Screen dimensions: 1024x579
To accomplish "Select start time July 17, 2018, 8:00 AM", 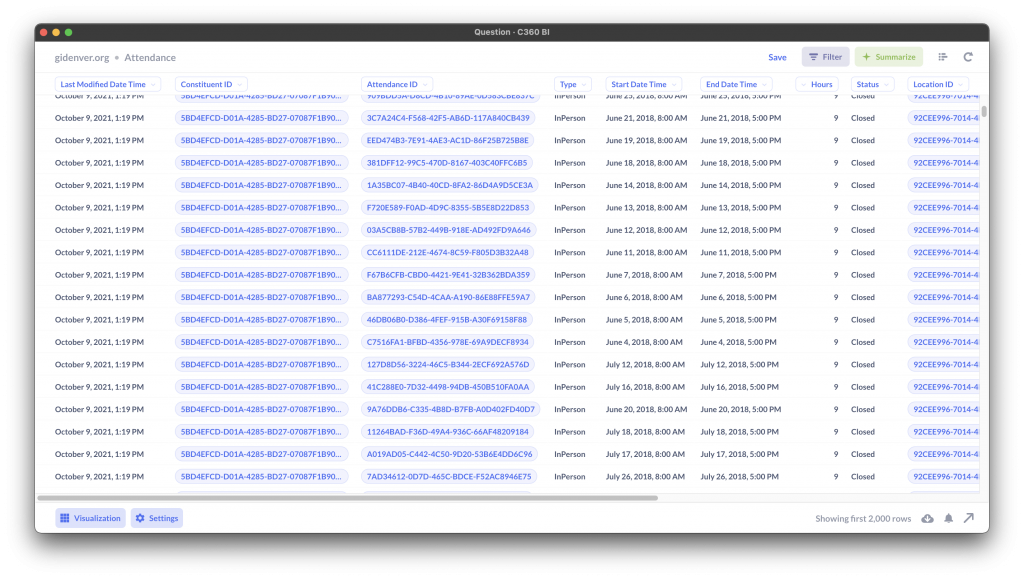I will [x=645, y=454].
